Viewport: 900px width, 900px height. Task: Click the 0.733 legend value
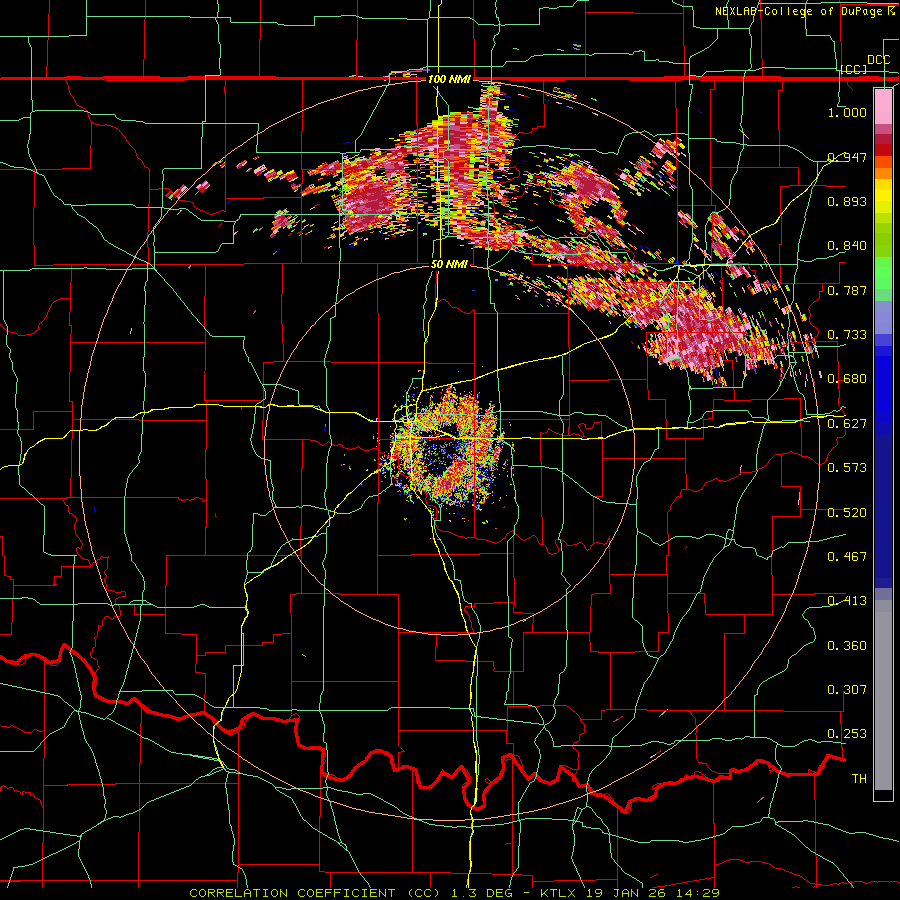[847, 335]
